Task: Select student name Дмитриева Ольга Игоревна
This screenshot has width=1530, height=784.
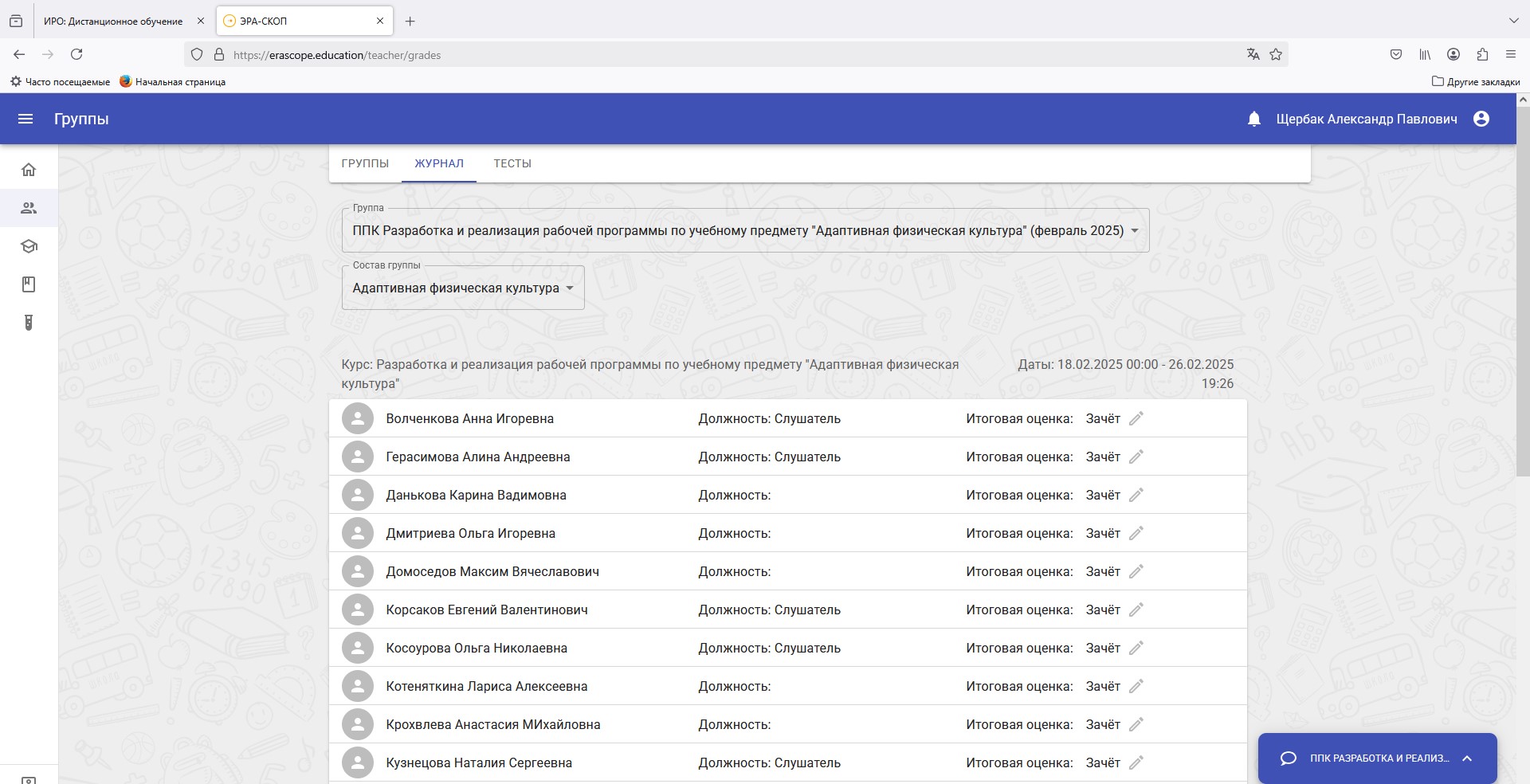Action: (470, 533)
